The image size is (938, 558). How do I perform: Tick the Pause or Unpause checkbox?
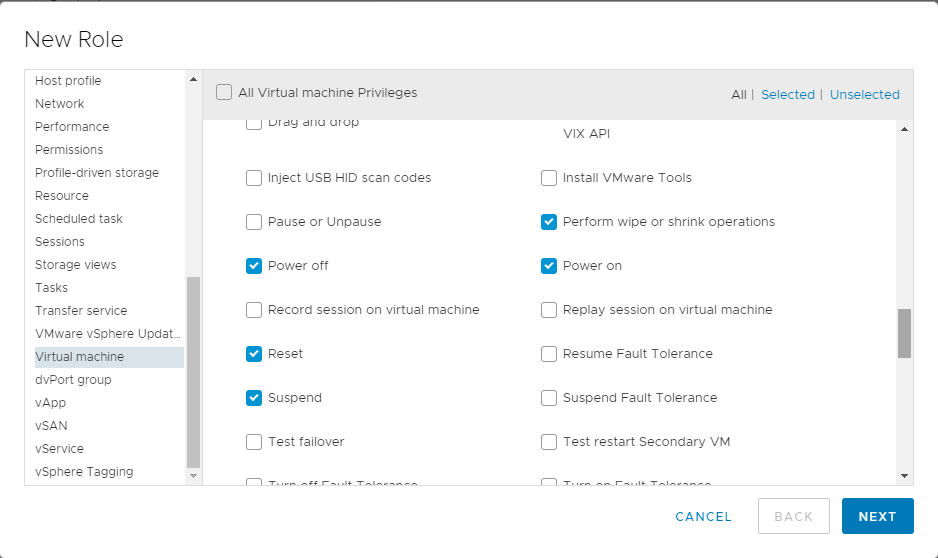[254, 222]
